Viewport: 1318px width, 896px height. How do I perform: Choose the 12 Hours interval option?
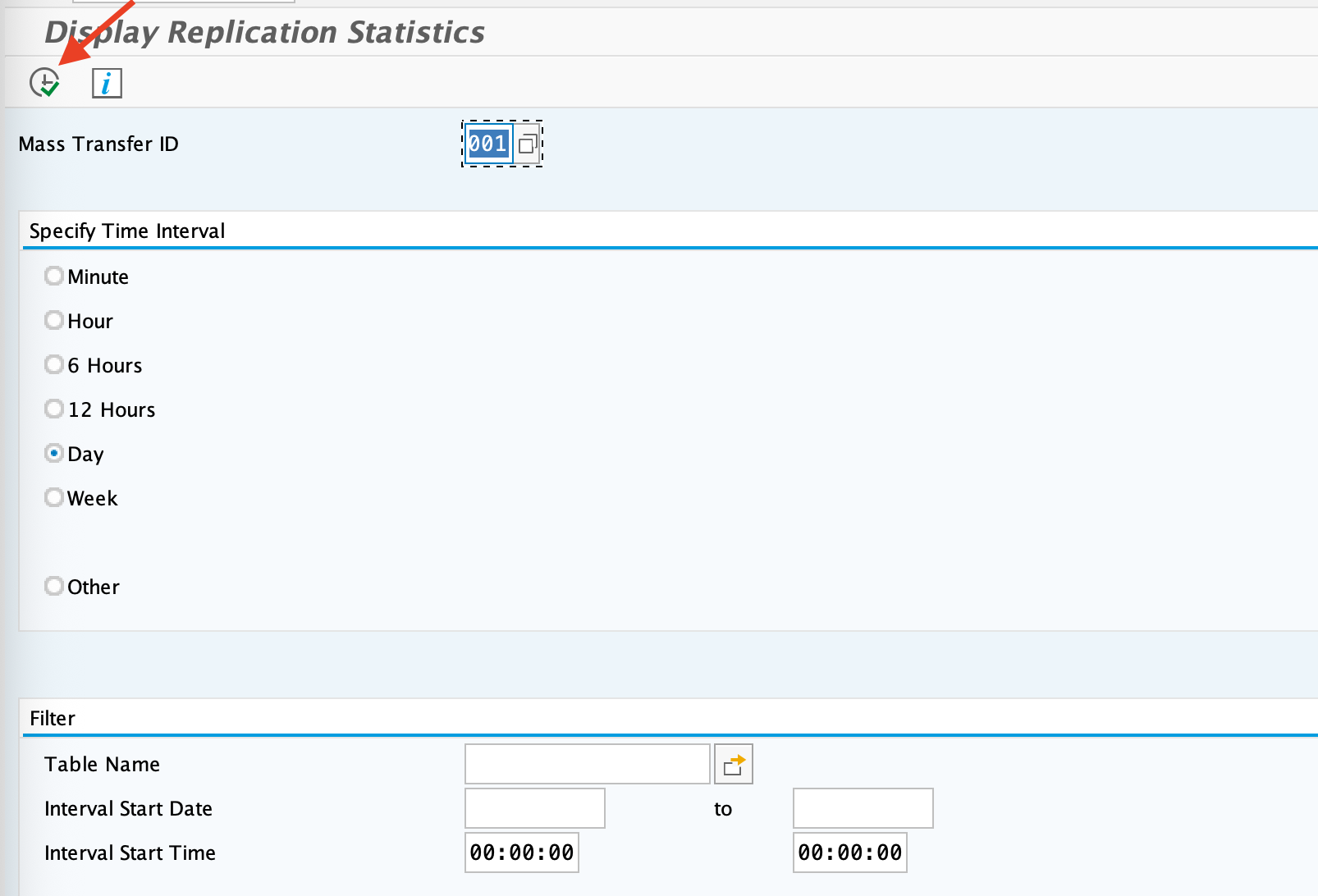point(54,409)
